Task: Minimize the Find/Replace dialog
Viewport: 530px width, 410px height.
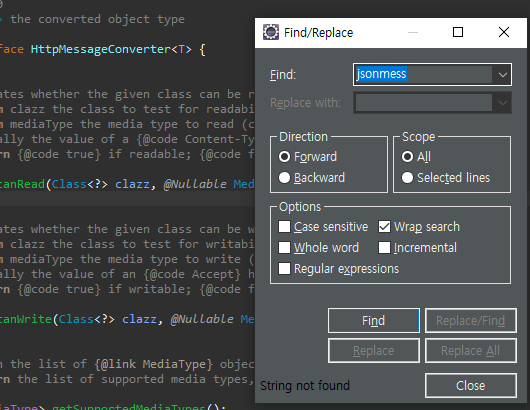Action: [413, 32]
